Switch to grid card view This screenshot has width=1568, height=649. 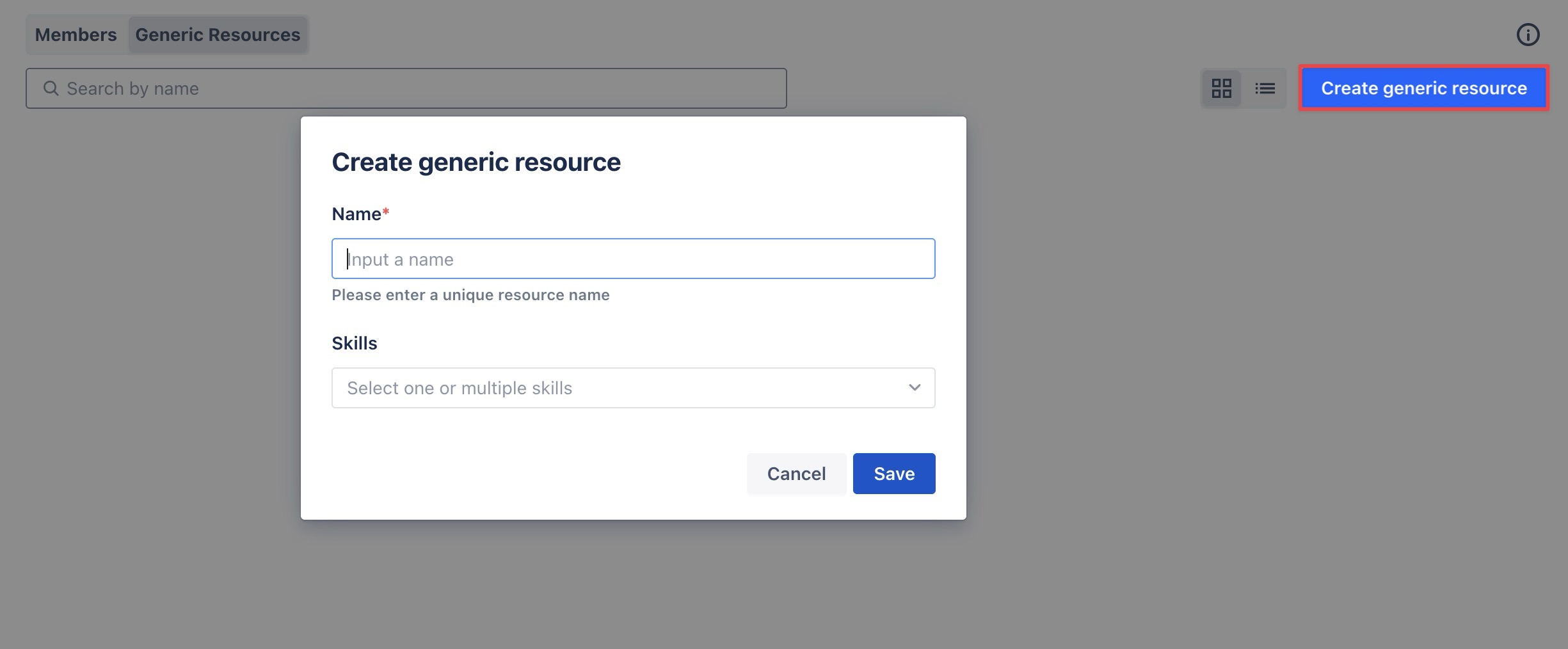(1221, 88)
